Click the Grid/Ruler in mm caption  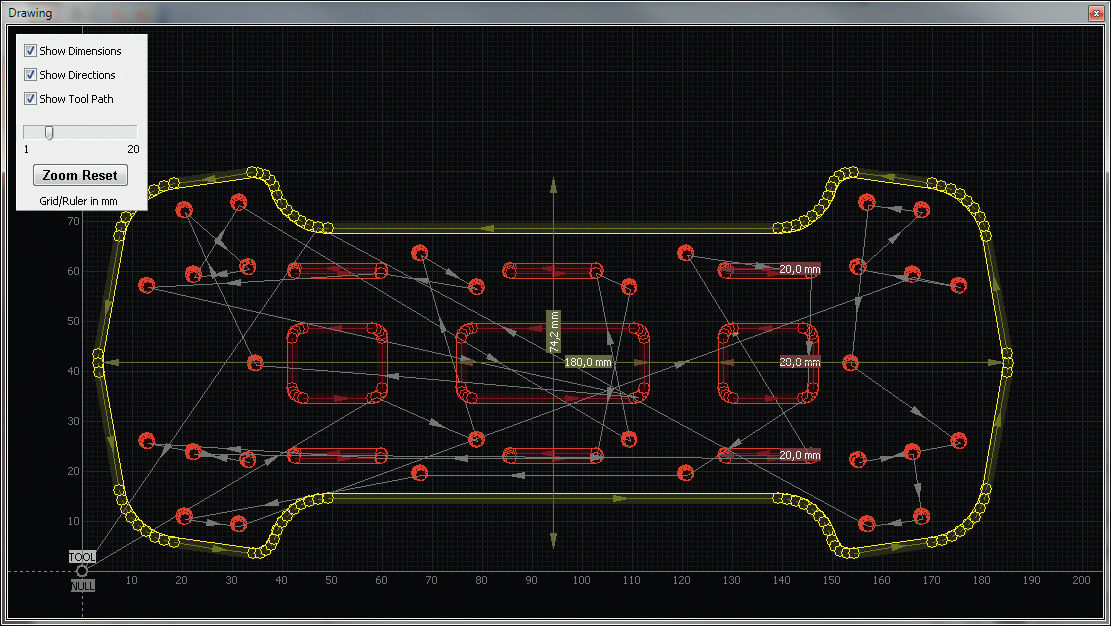pos(80,201)
